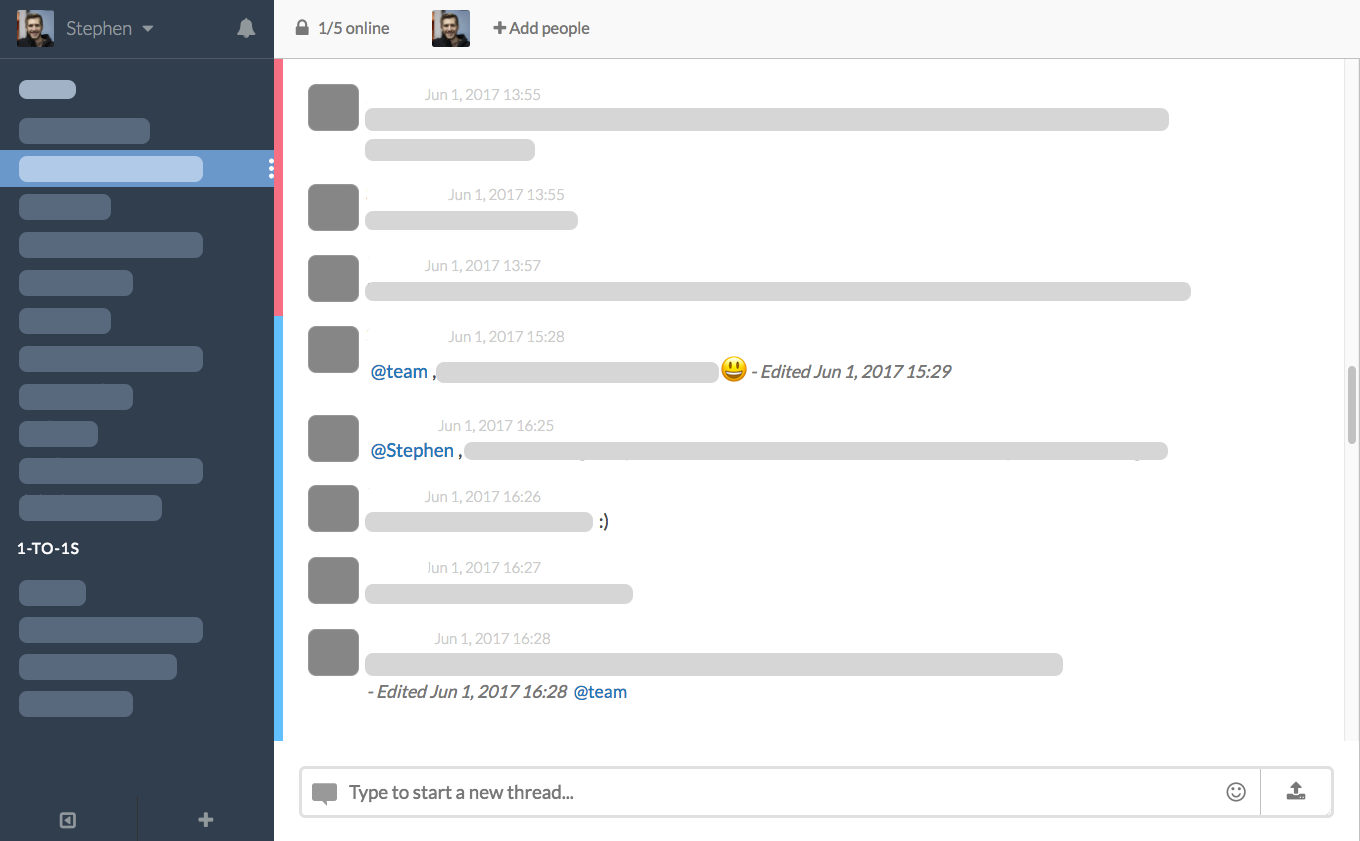Click the notification bell icon

coord(246,28)
